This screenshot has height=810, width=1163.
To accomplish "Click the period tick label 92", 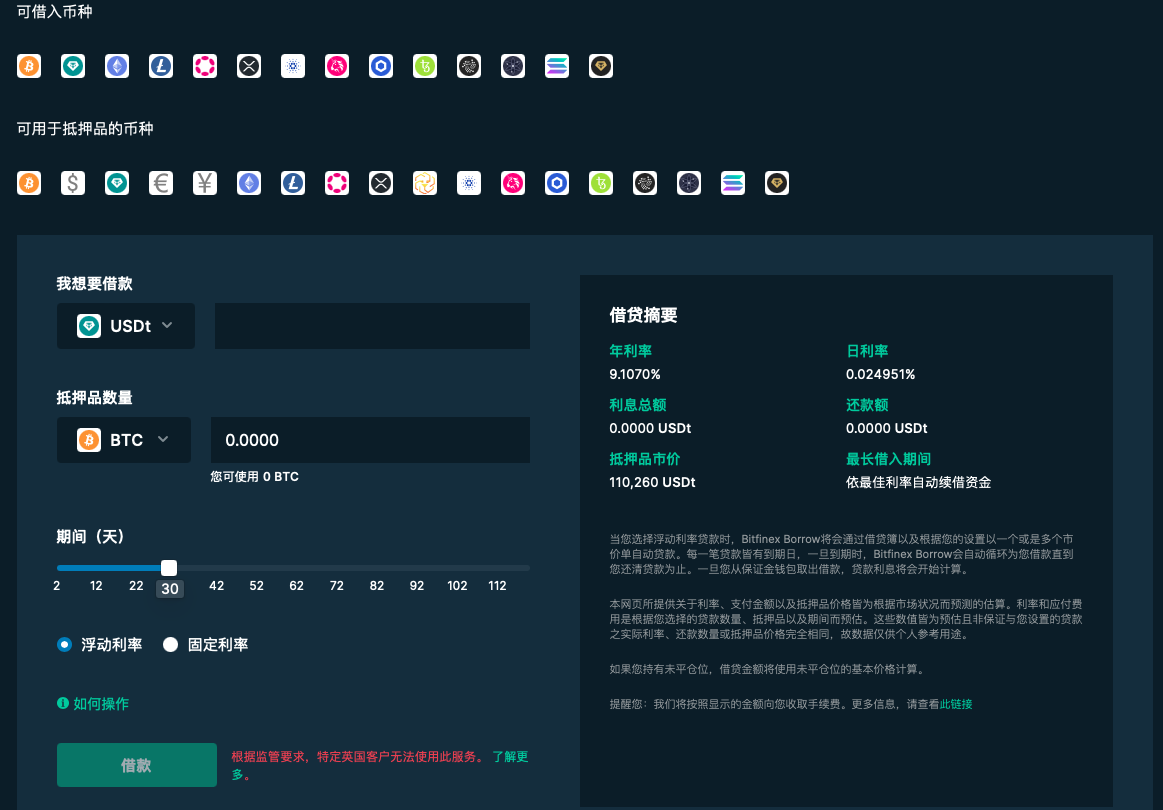I will 417,586.
